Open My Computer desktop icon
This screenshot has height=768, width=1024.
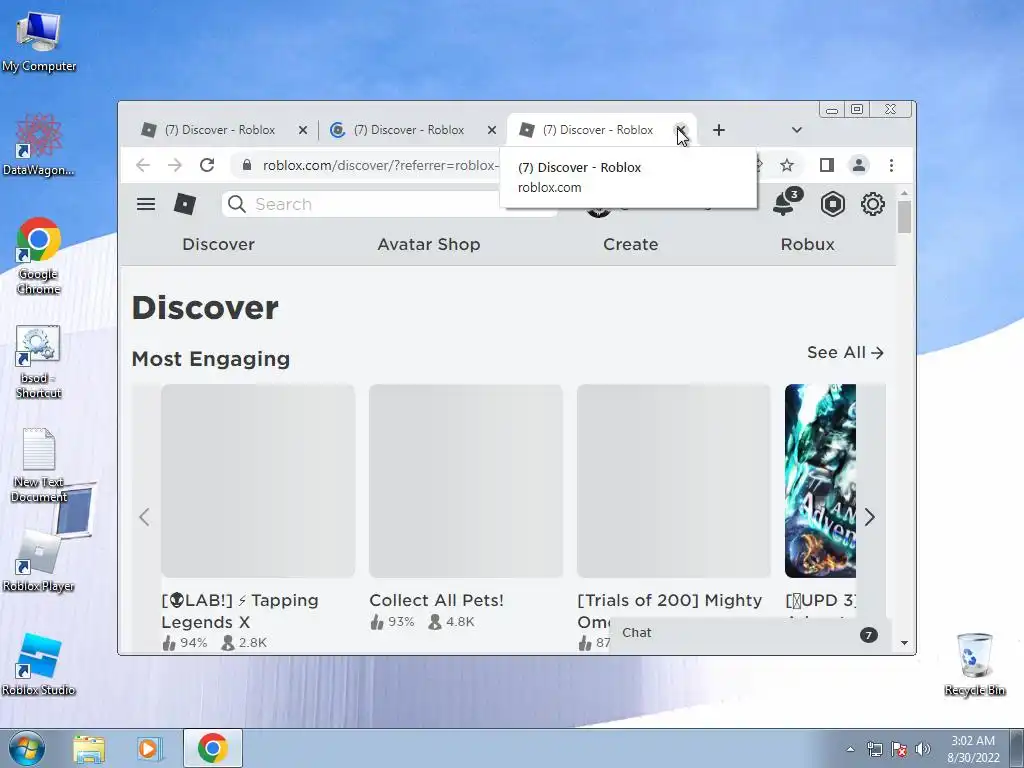(39, 42)
